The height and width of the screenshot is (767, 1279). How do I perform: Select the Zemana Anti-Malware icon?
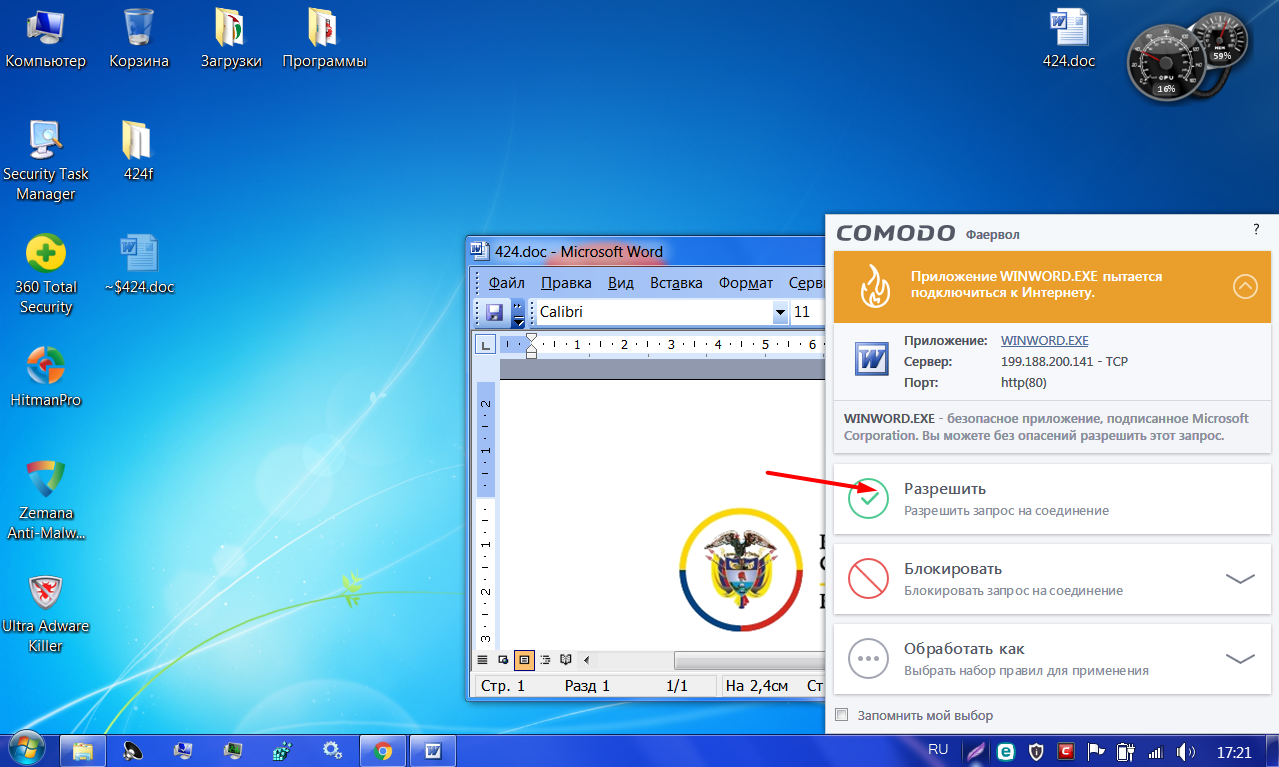pyautogui.click(x=46, y=500)
